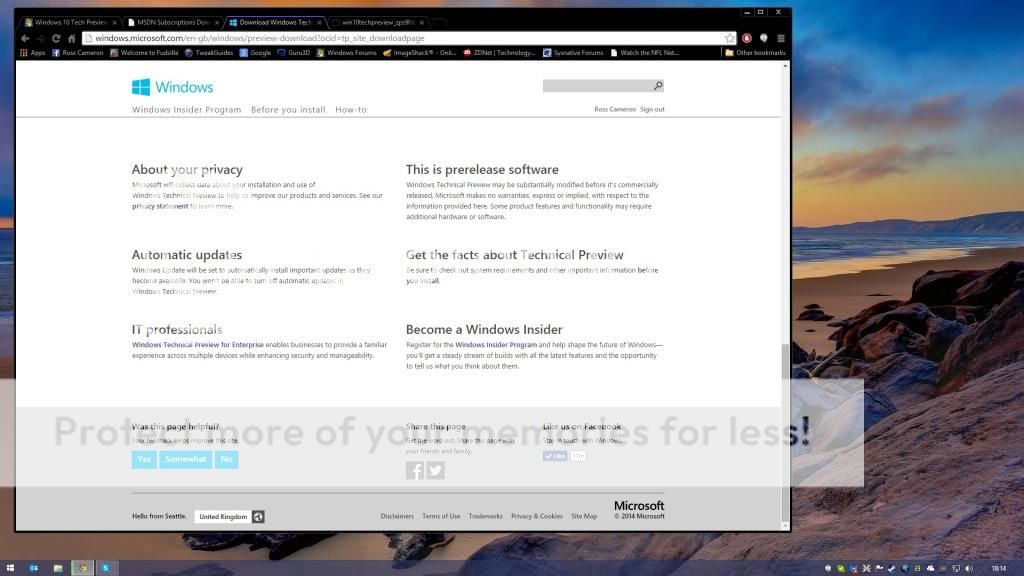Screen dimensions: 1024x576
Task: Click the browser back arrow
Action: [x=25, y=38]
